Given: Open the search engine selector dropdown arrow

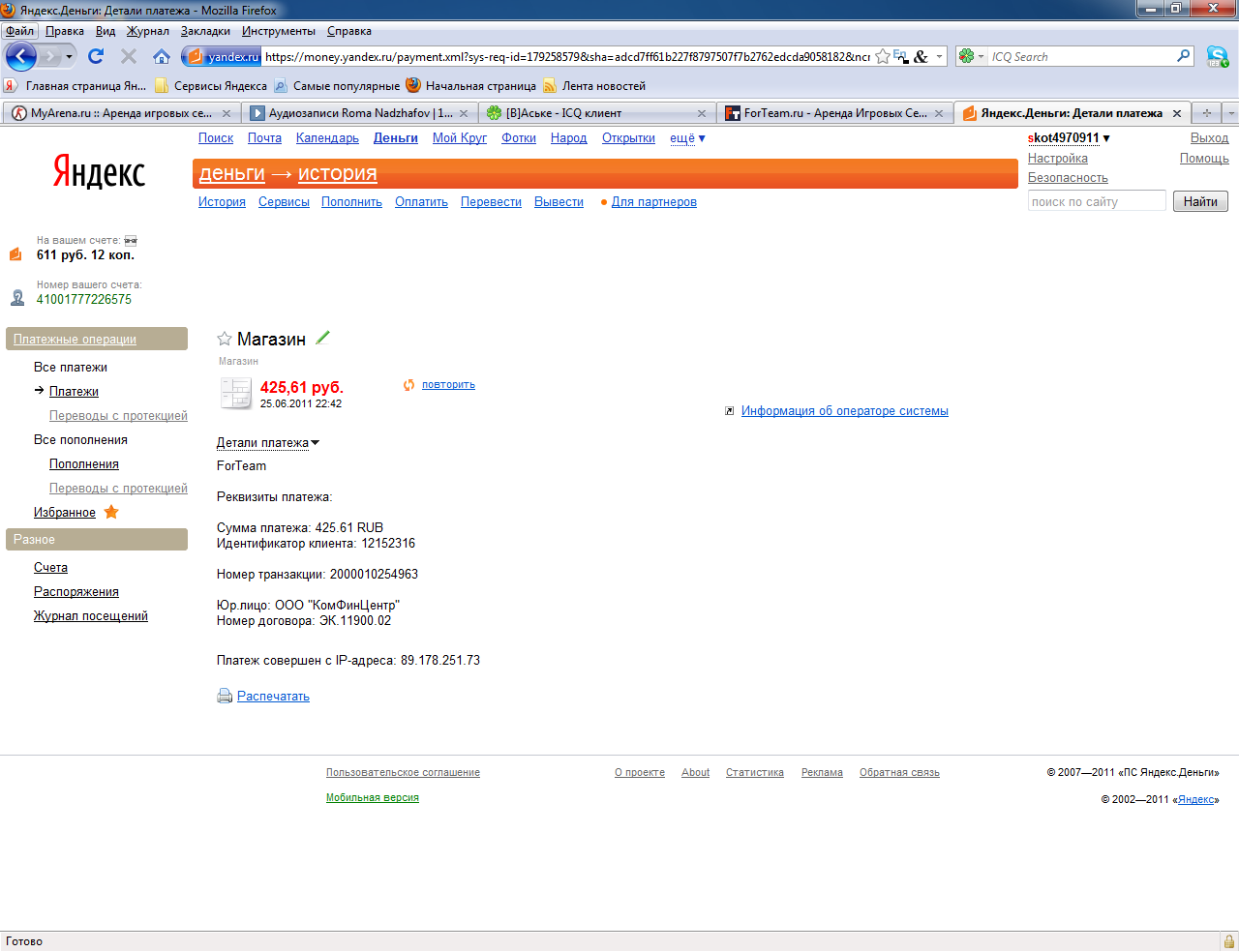Looking at the screenshot, I should click(981, 57).
